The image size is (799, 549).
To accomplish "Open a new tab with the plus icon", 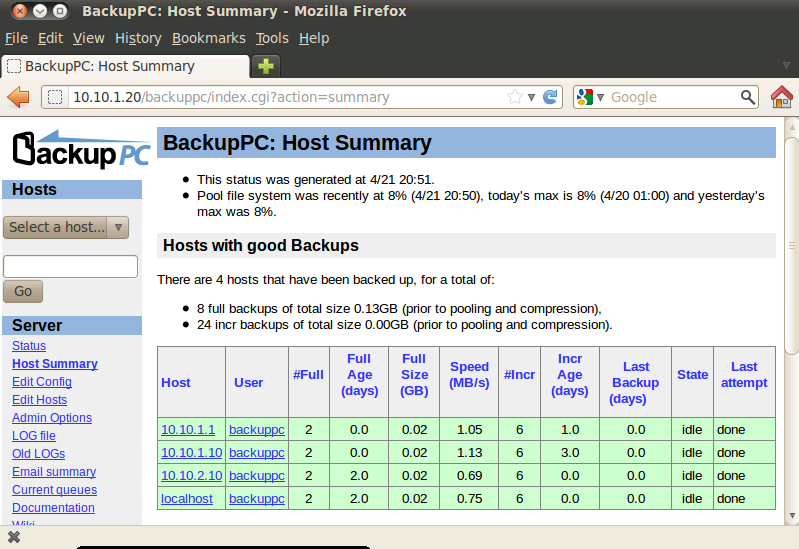I will 266,66.
